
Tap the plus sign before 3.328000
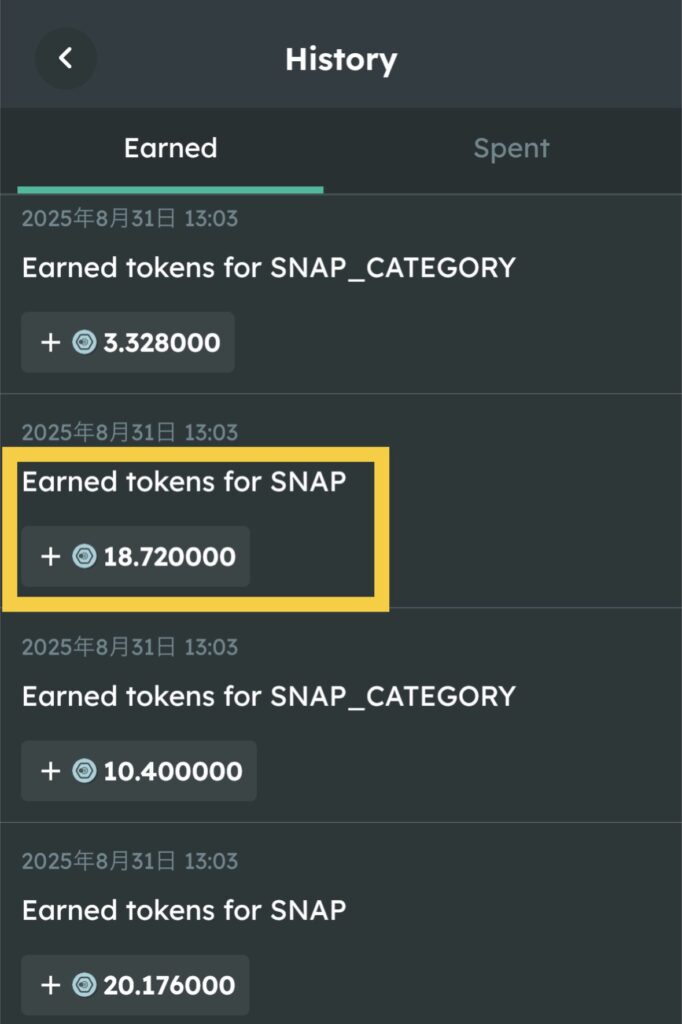[50, 343]
